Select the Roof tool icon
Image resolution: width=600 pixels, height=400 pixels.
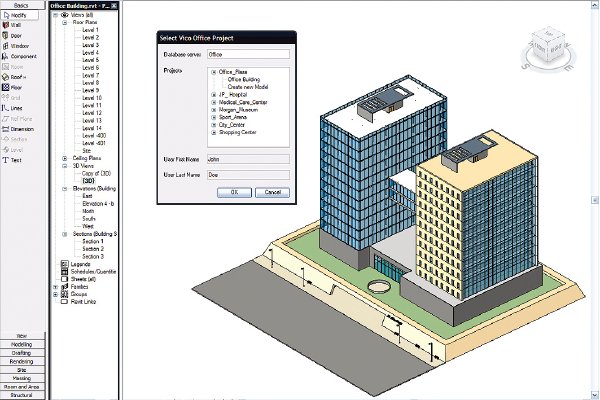point(5,77)
